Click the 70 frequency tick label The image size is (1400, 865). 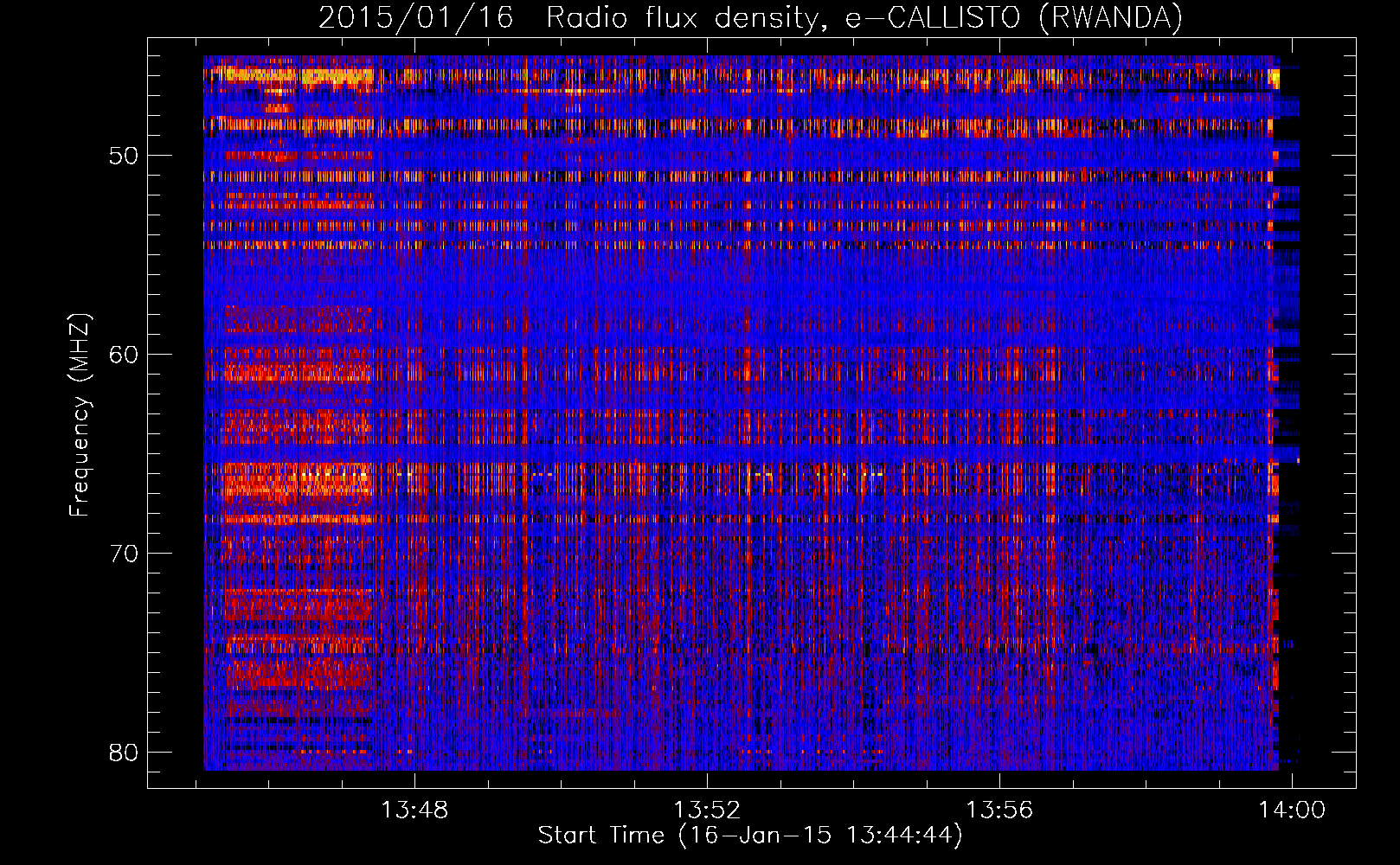point(124,554)
